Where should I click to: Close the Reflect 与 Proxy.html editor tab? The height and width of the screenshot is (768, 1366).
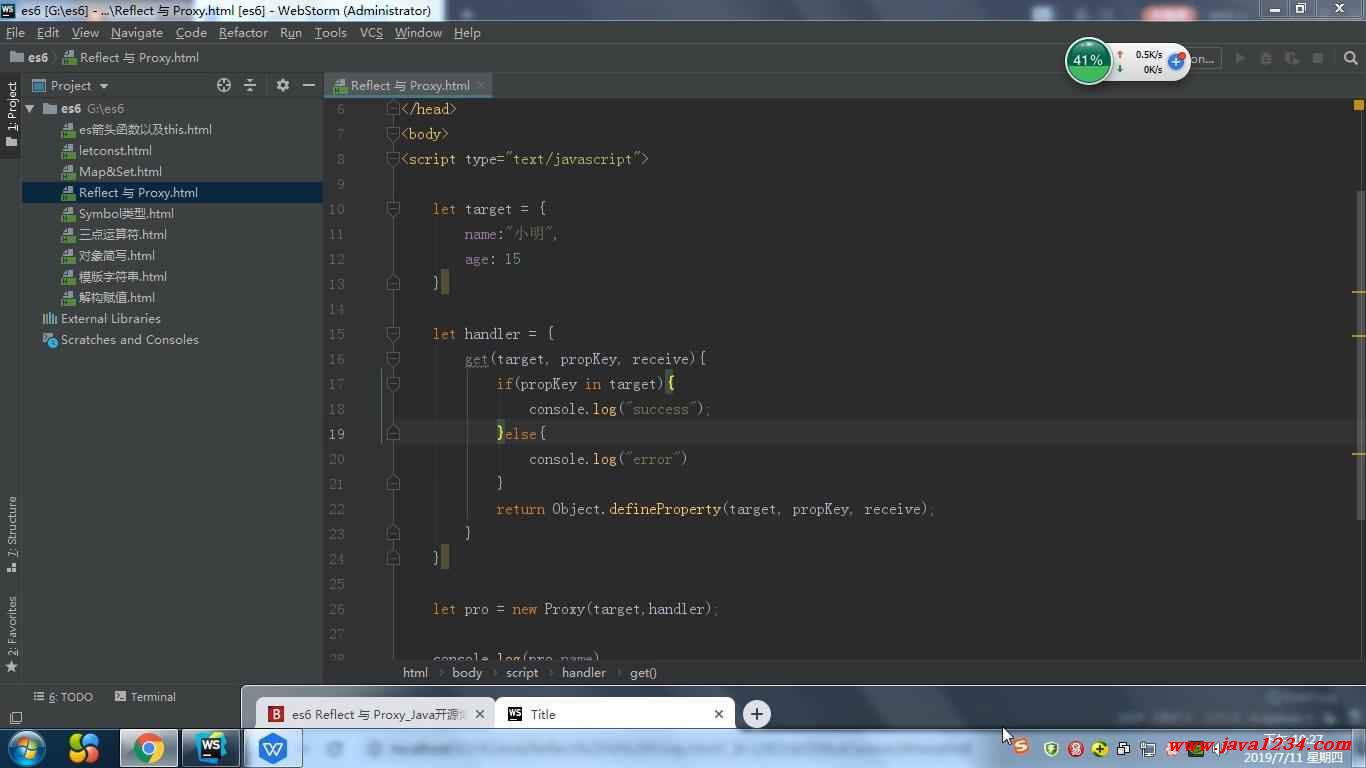click(x=481, y=85)
